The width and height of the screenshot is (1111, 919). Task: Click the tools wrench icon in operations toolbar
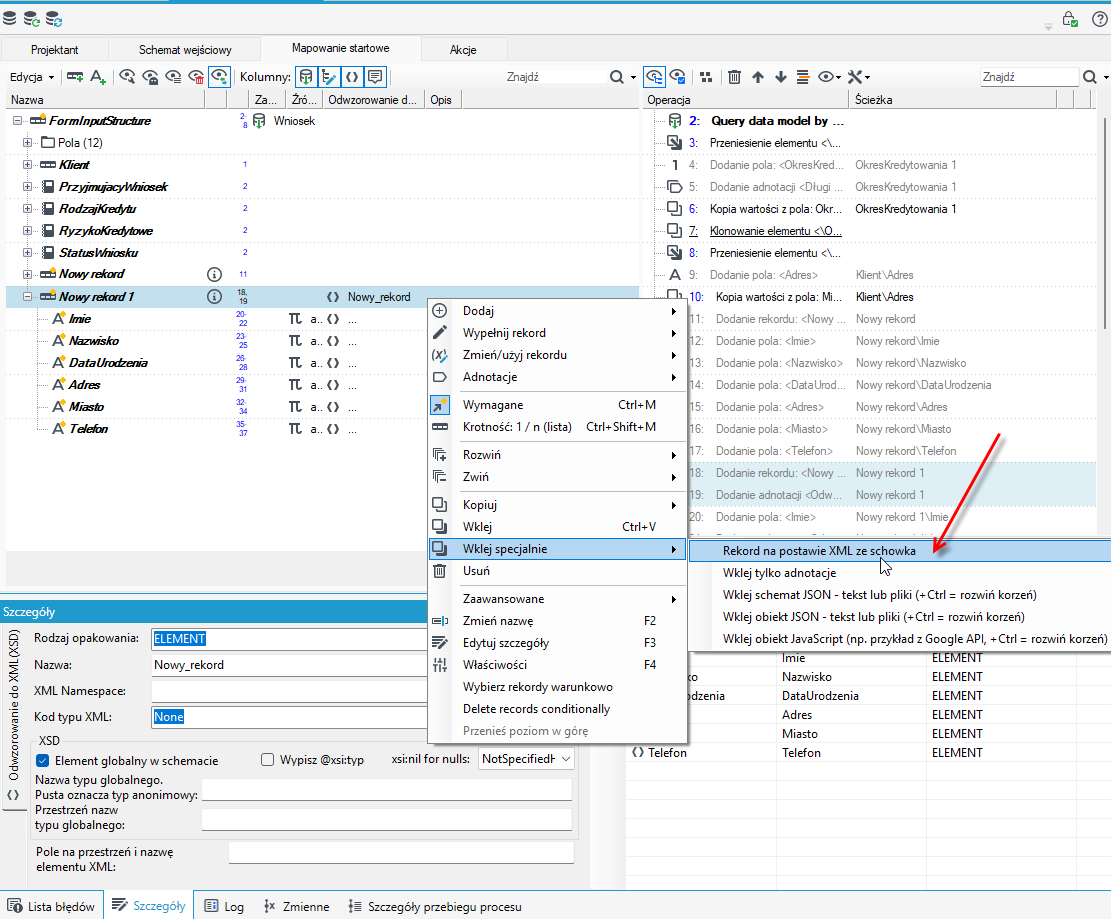[856, 77]
